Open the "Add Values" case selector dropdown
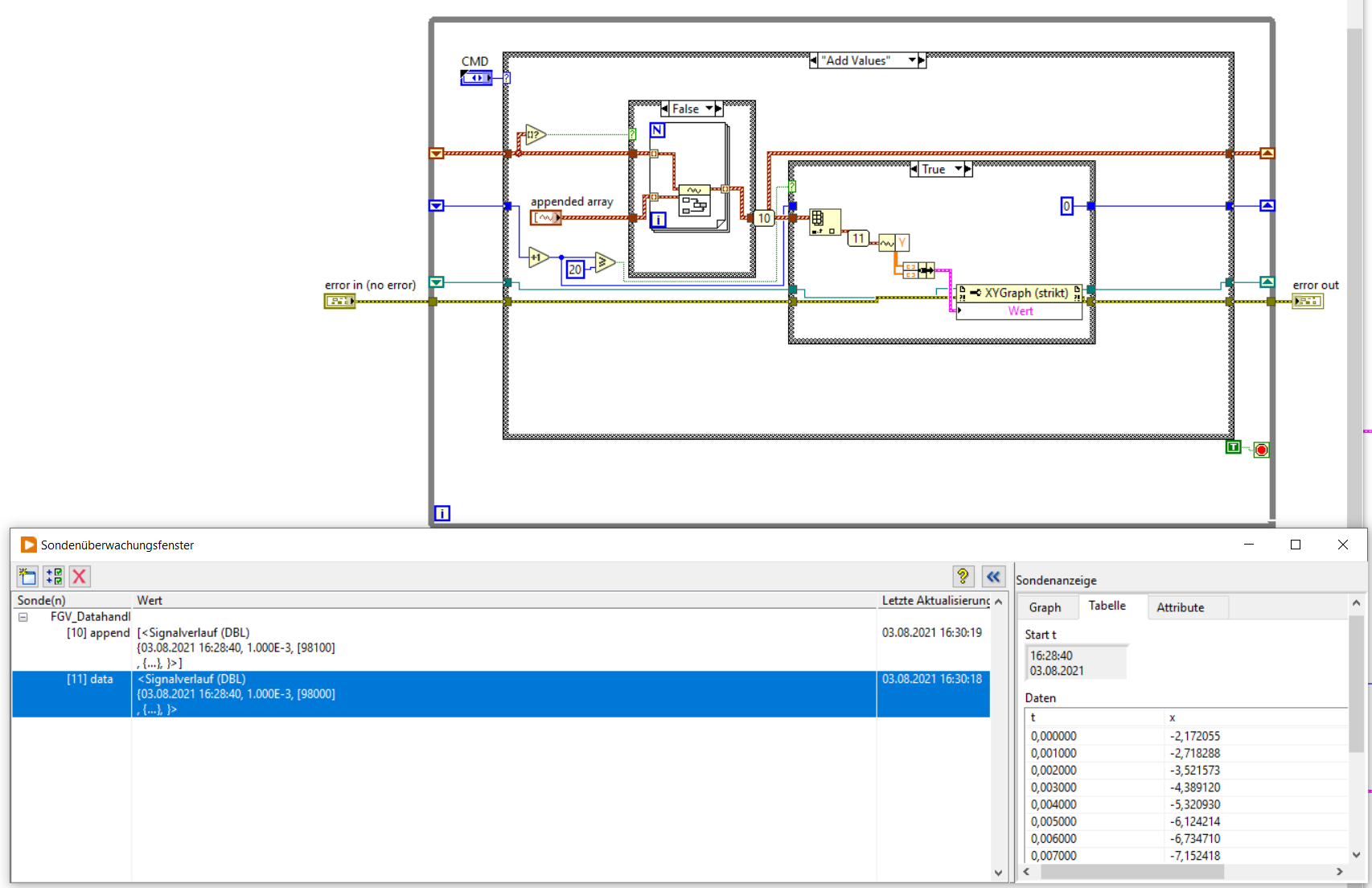This screenshot has width=1372, height=888. point(913,60)
